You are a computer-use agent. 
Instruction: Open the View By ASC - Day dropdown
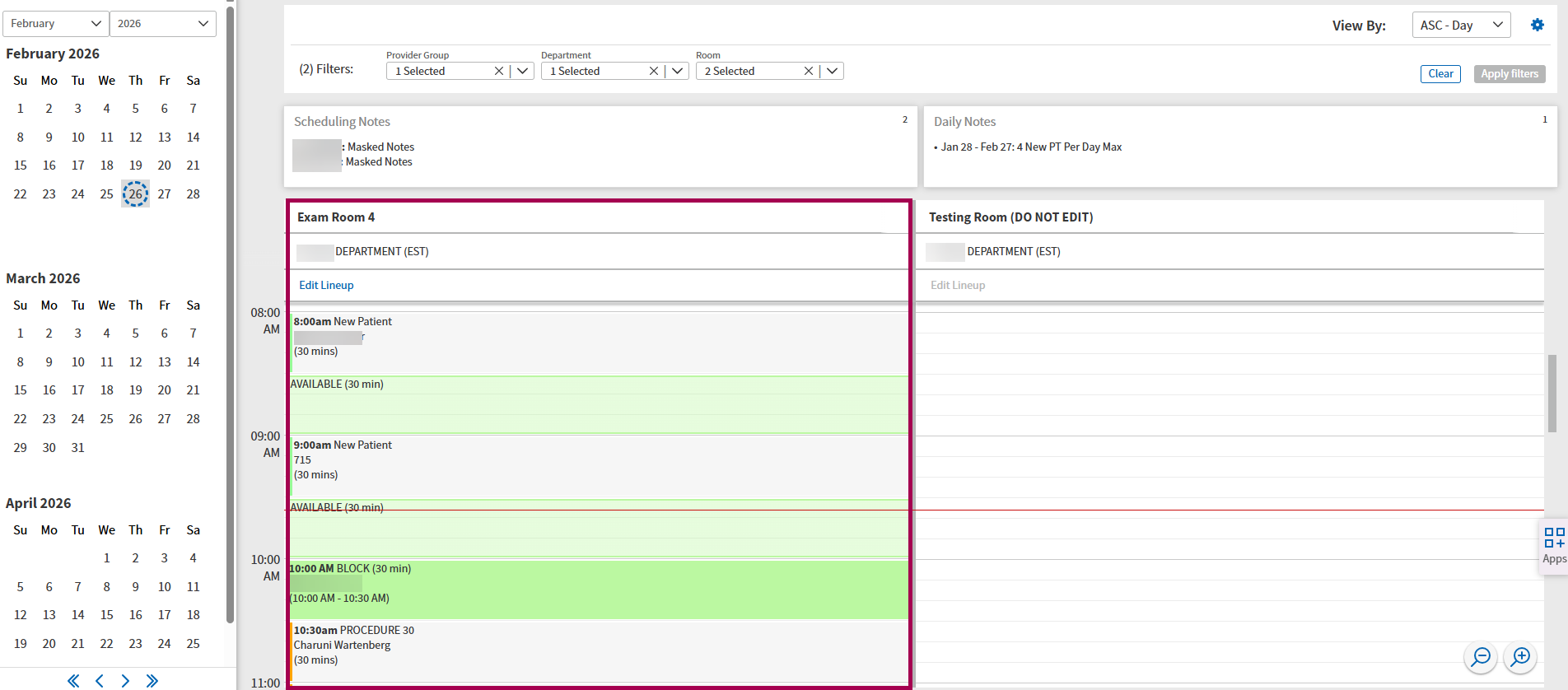click(x=1461, y=25)
